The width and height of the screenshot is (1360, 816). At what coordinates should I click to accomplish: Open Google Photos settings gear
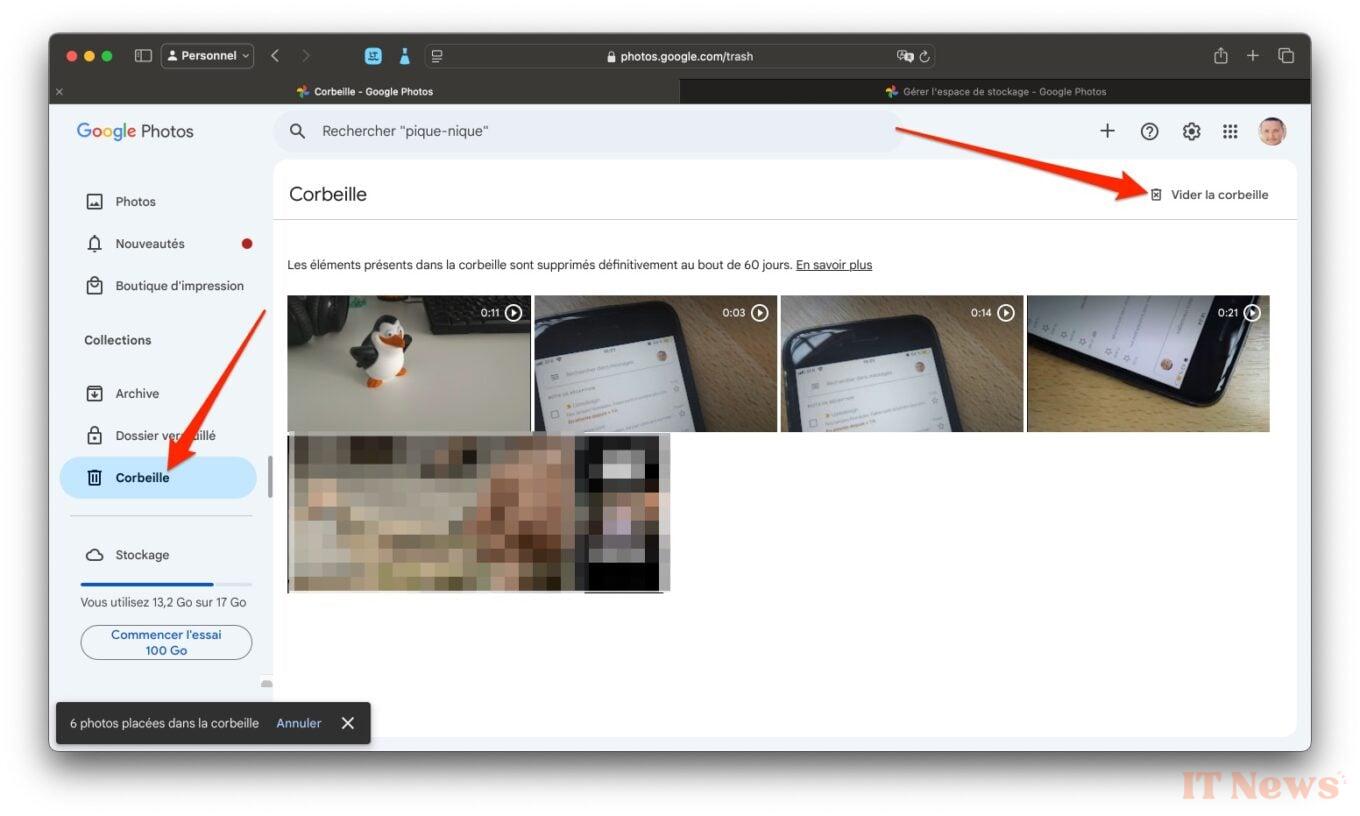pos(1191,131)
